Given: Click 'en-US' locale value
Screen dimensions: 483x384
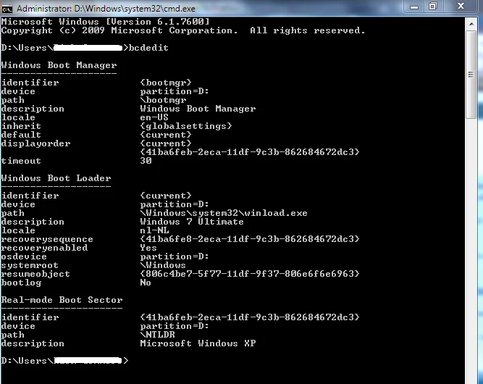Looking at the screenshot, I should click(x=154, y=117).
